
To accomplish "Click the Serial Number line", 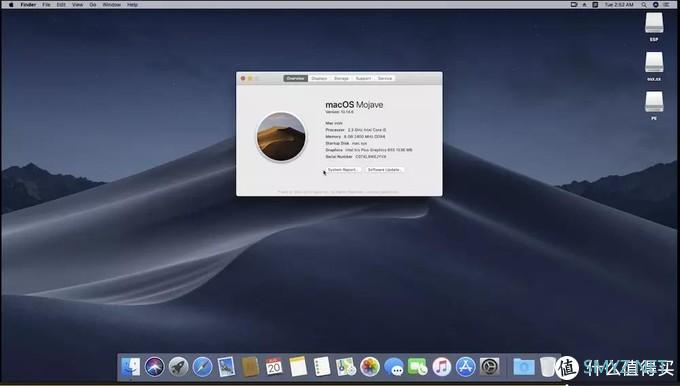I will point(356,156).
